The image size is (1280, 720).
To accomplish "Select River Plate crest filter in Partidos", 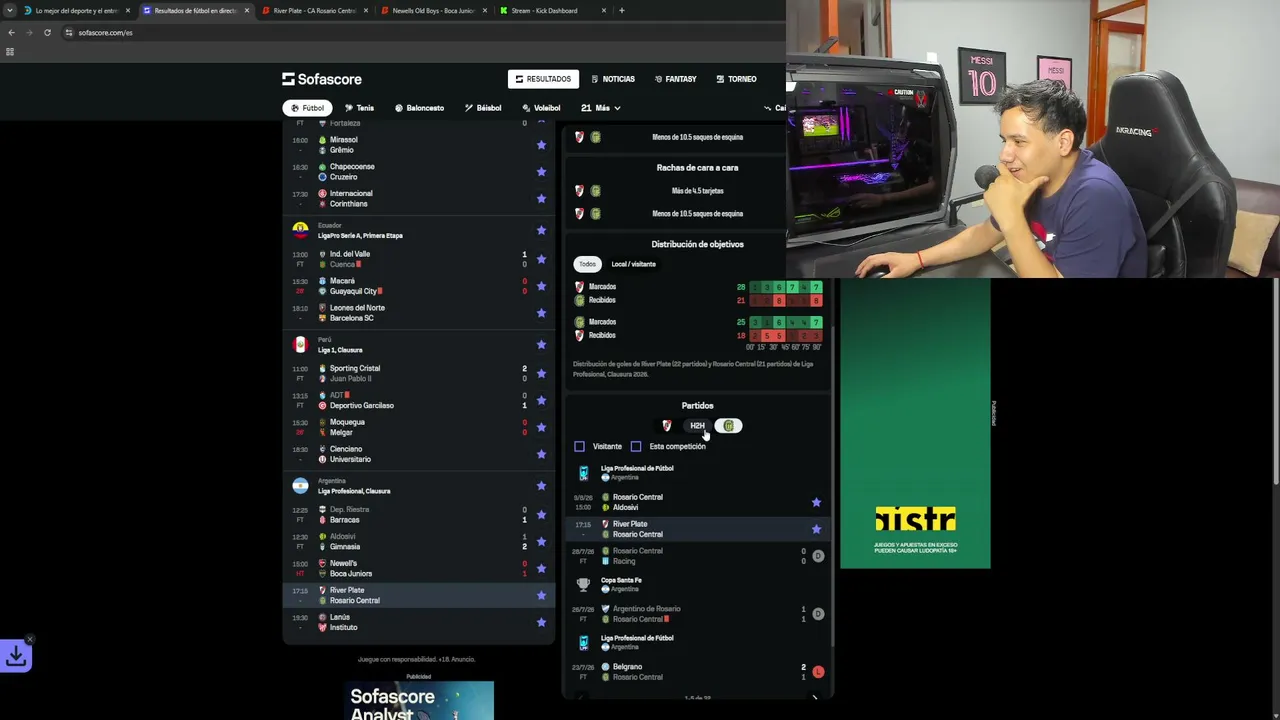I will [x=667, y=426].
